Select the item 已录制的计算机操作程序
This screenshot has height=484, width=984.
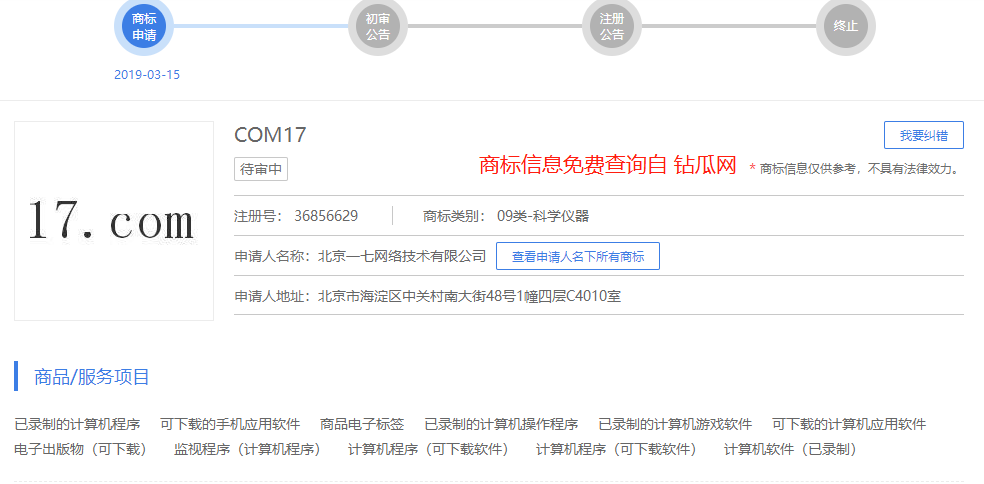[501, 424]
